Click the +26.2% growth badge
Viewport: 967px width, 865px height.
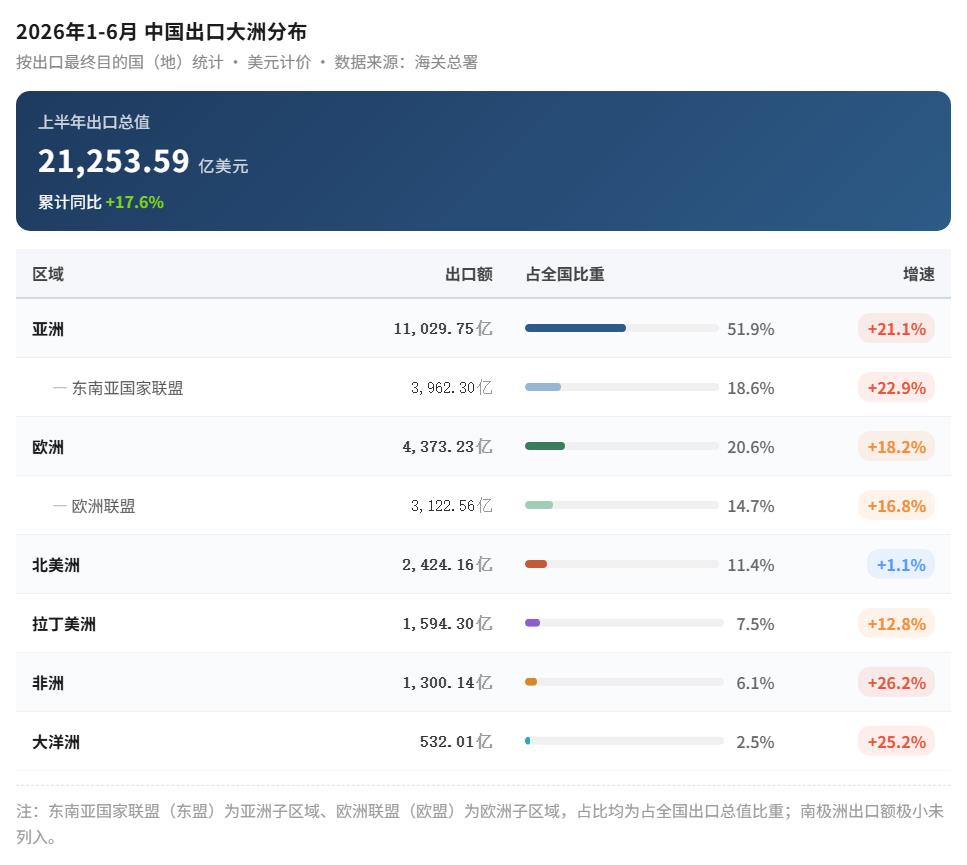tap(896, 683)
